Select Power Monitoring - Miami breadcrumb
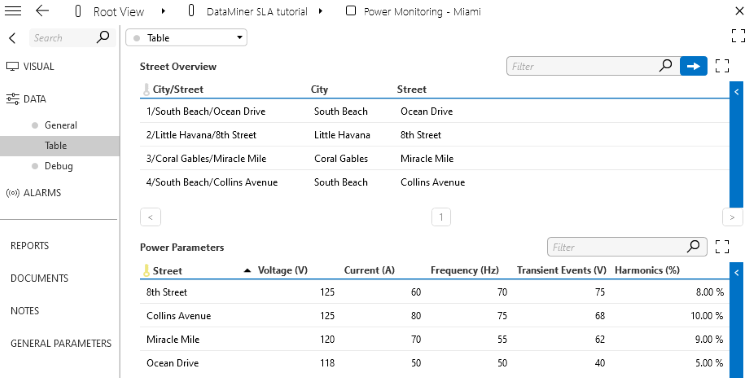 [422, 11]
